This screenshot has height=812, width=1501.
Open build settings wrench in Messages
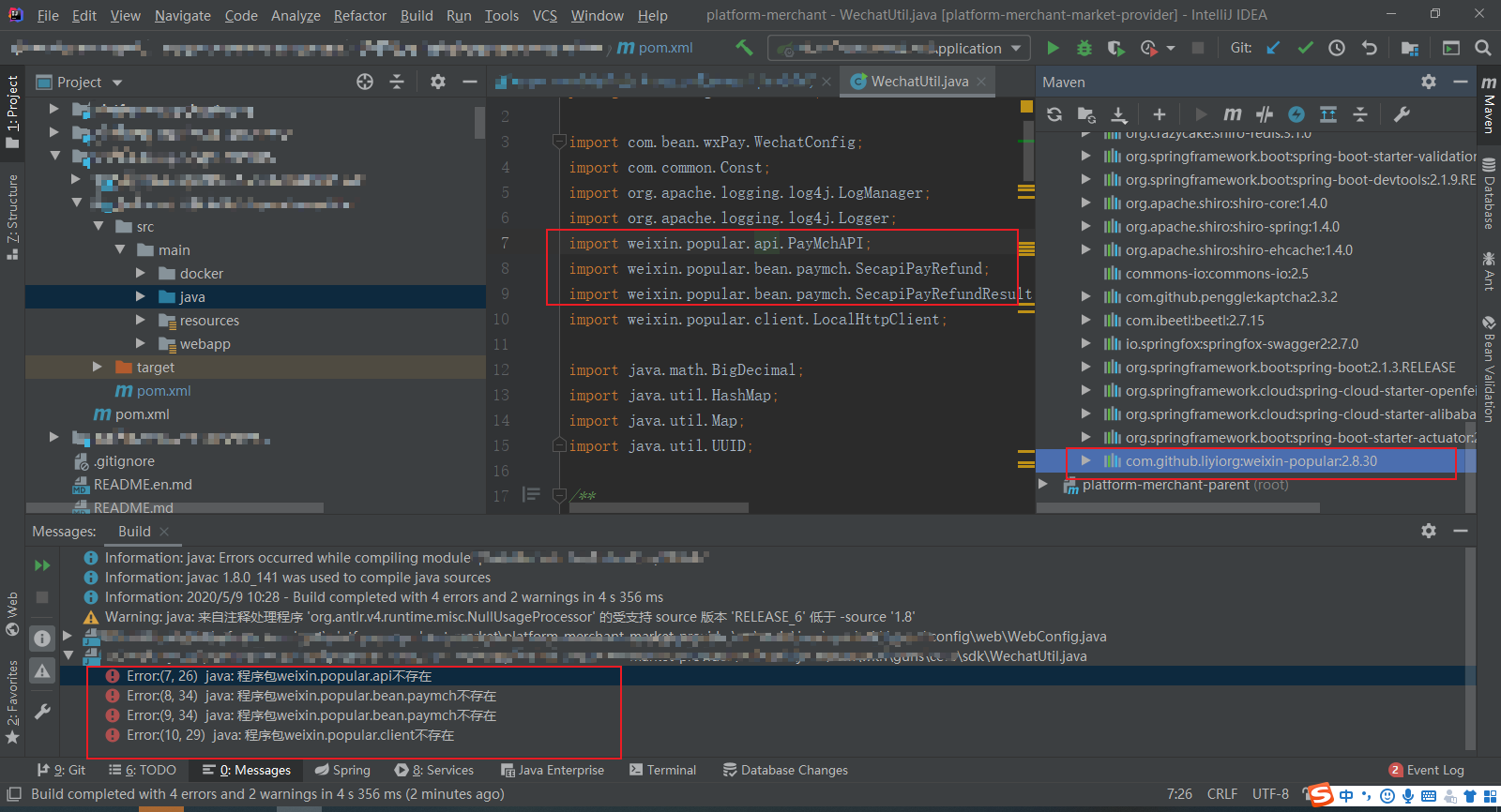(x=42, y=712)
